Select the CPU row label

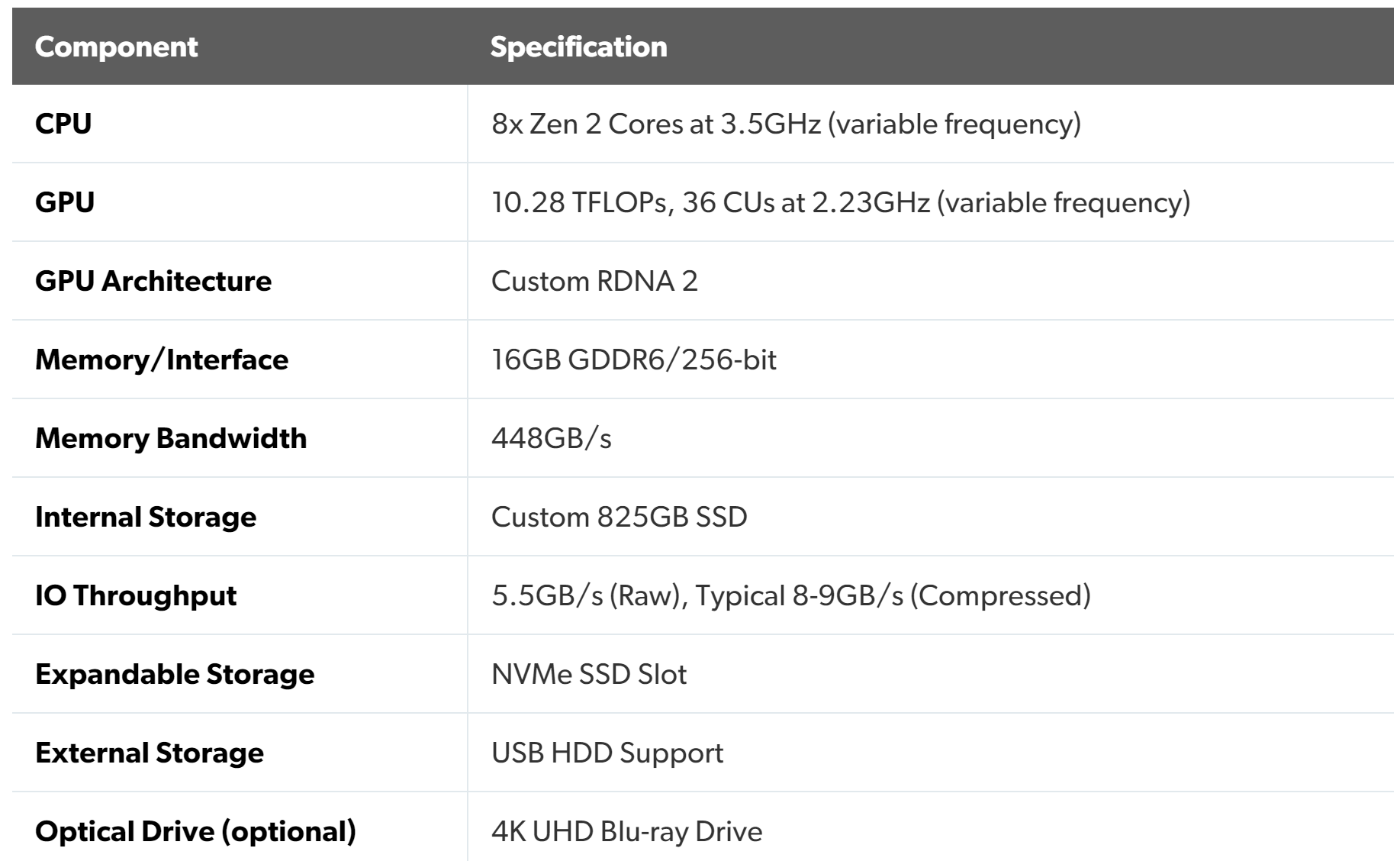click(63, 124)
